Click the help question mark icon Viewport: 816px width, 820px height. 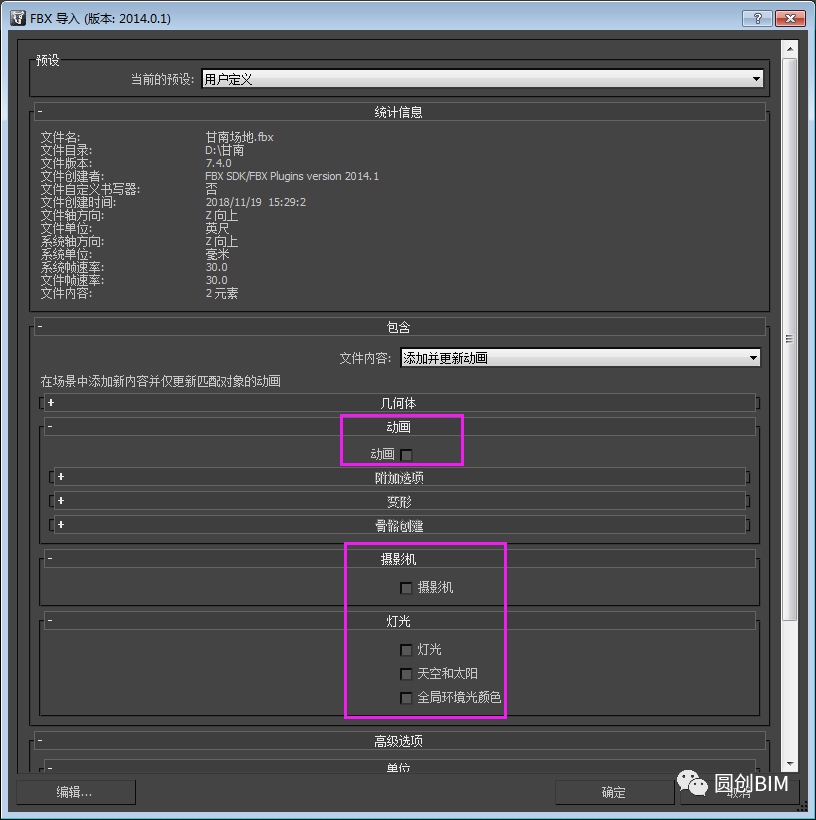(x=755, y=17)
